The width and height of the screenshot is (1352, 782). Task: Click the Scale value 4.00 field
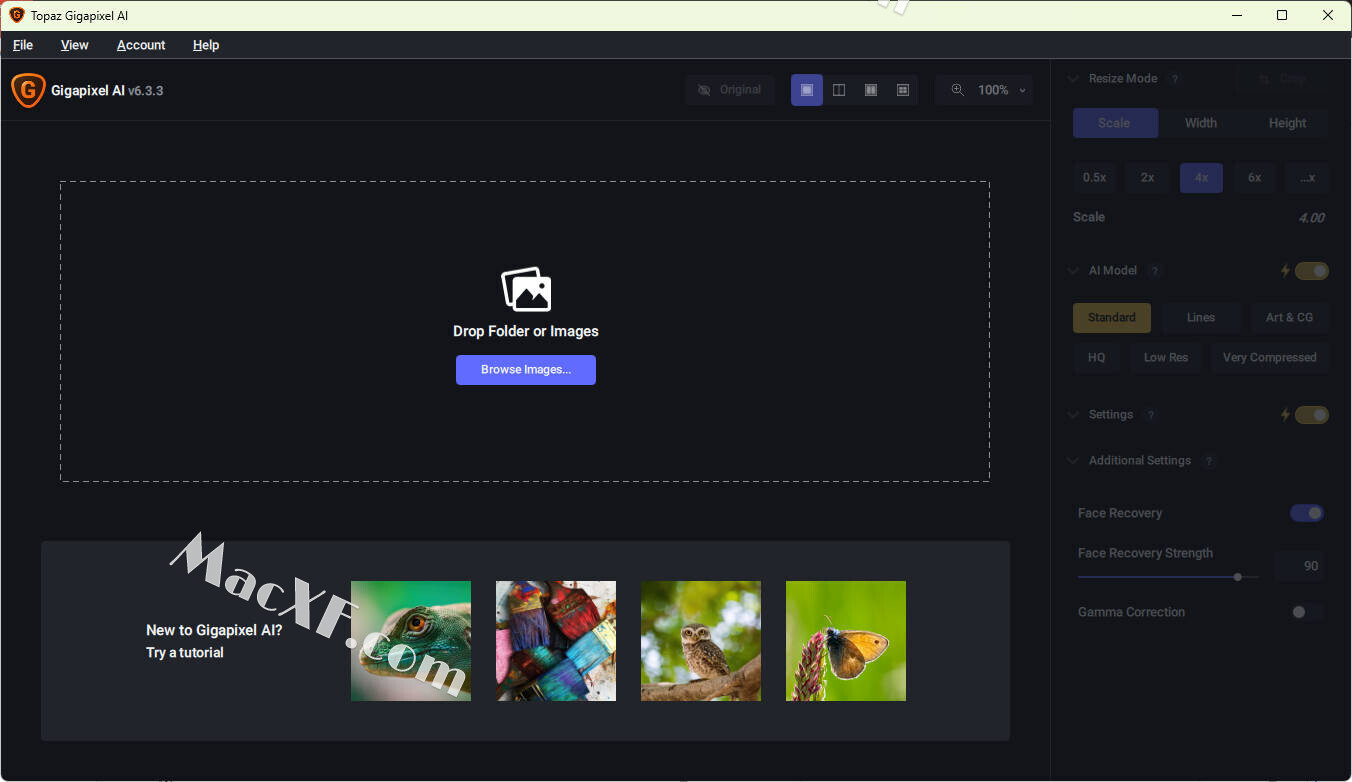pyautogui.click(x=1311, y=218)
